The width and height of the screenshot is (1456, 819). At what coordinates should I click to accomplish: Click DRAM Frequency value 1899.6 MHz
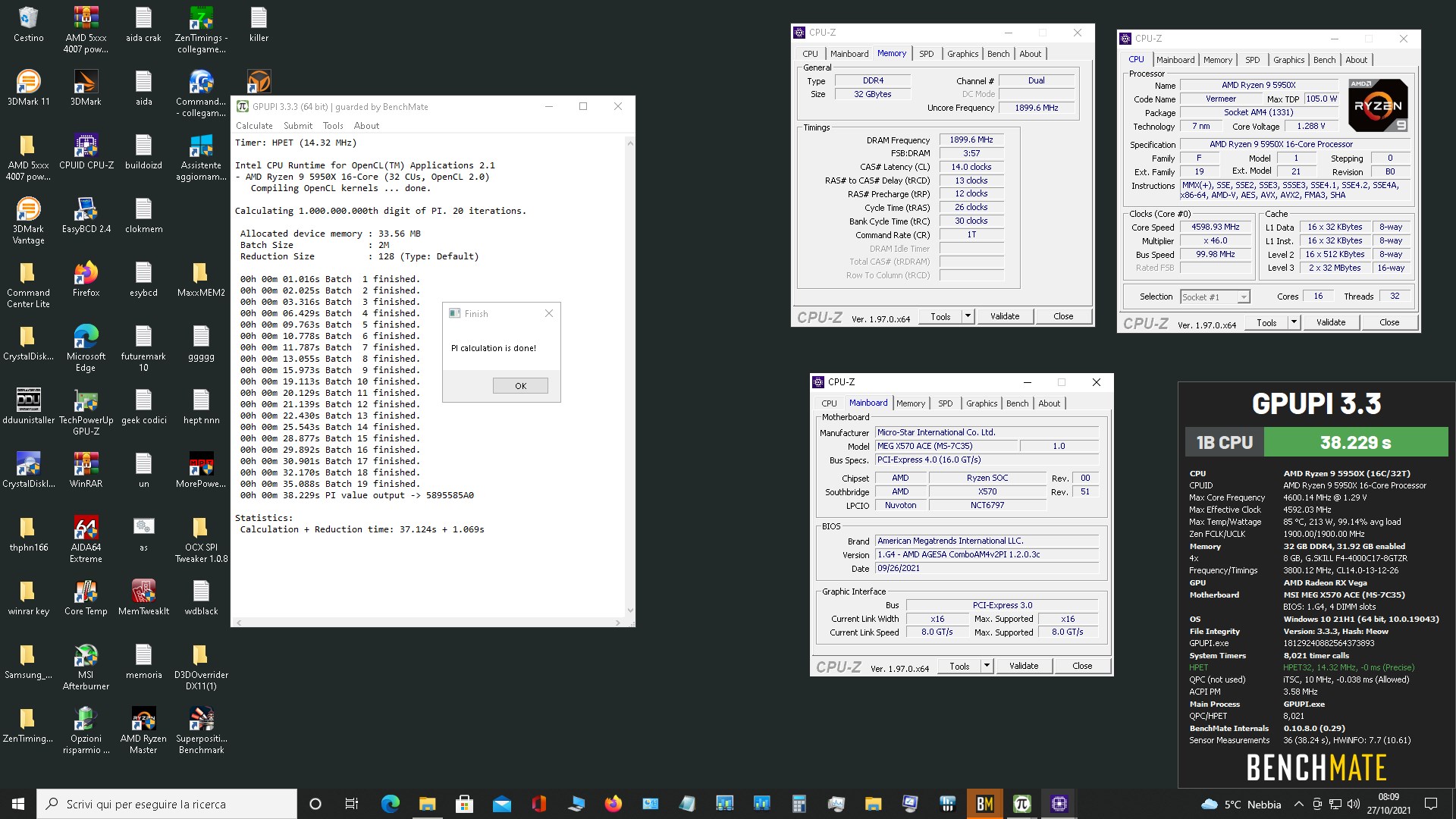(x=971, y=140)
